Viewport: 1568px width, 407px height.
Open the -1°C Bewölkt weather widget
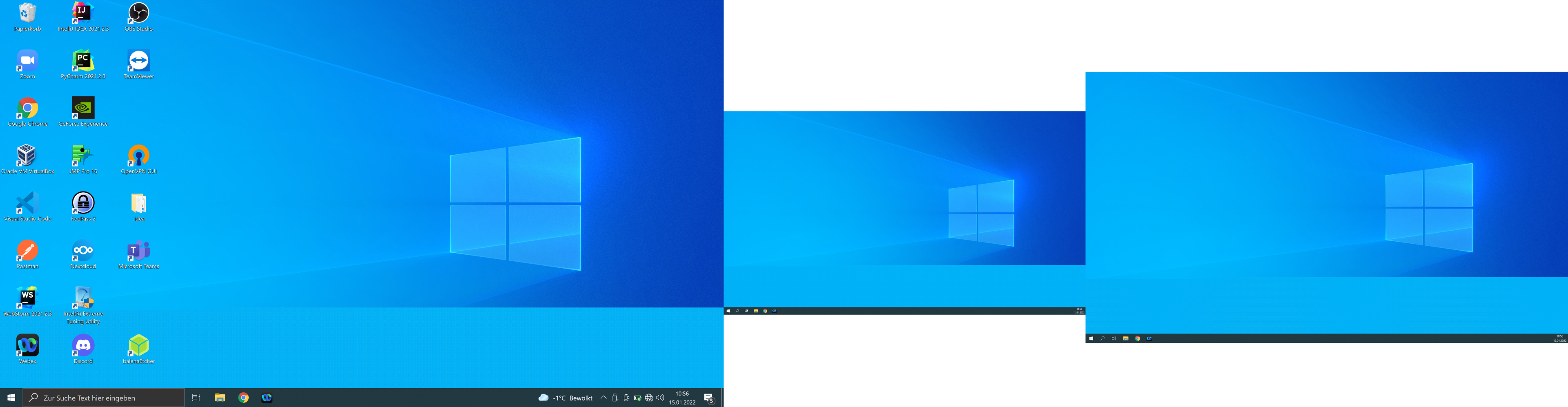[566, 397]
